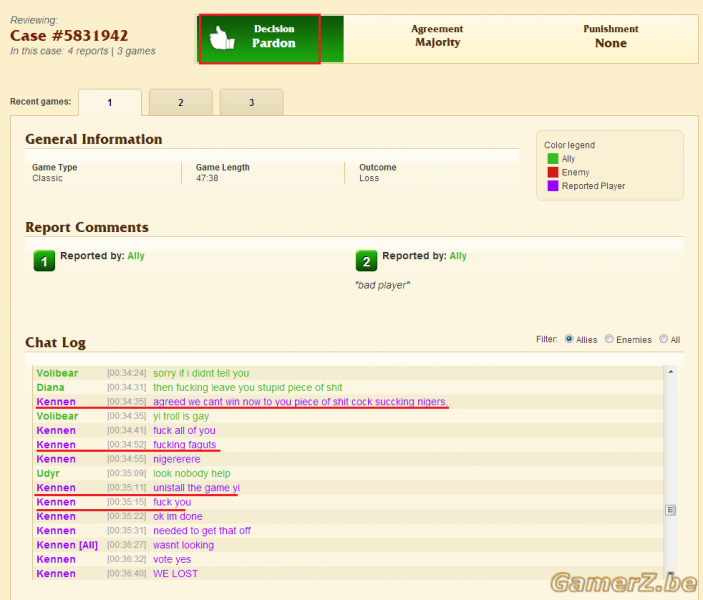Click Outcome value Loss
This screenshot has height=600, width=703.
coord(369,178)
